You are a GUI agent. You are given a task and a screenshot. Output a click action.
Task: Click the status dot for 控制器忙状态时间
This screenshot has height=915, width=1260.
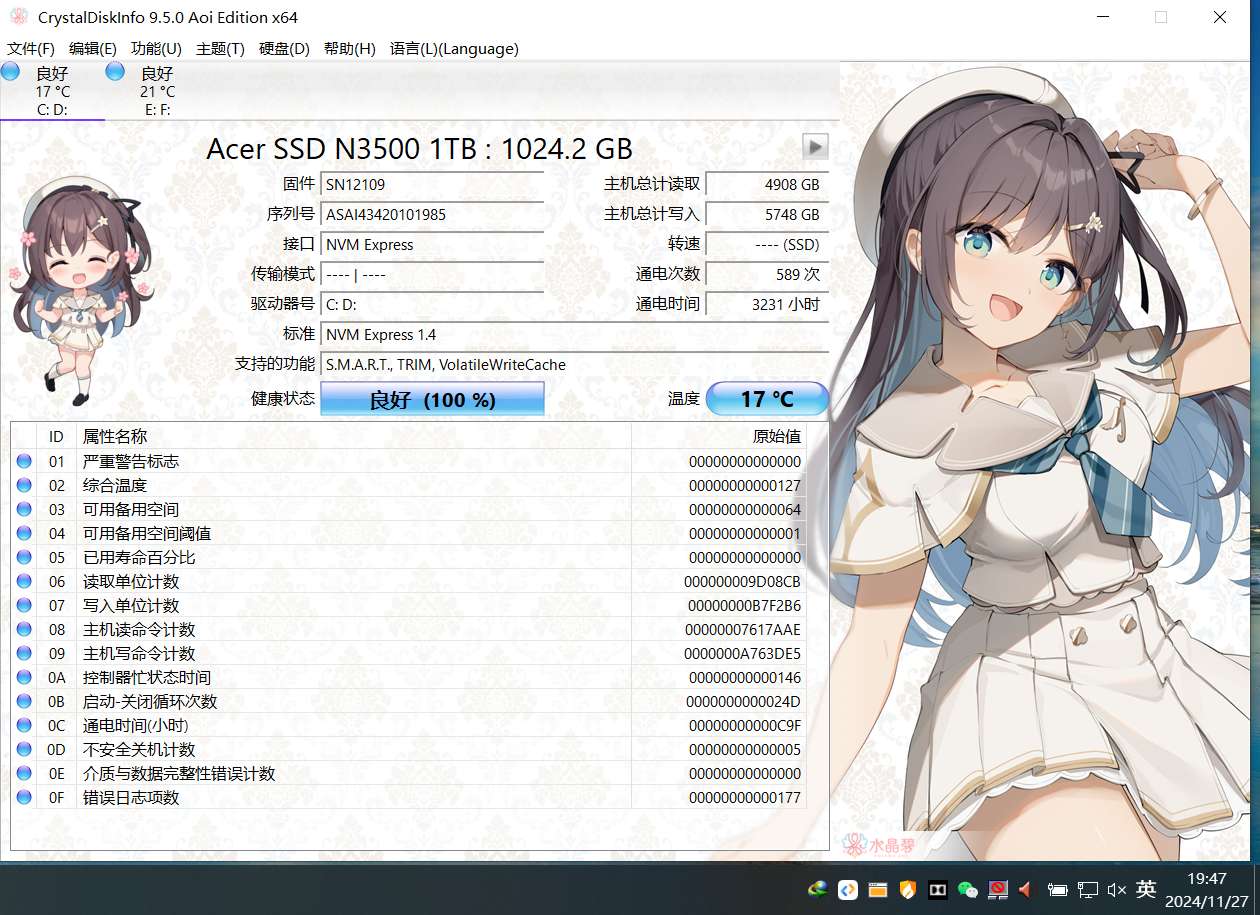click(24, 677)
